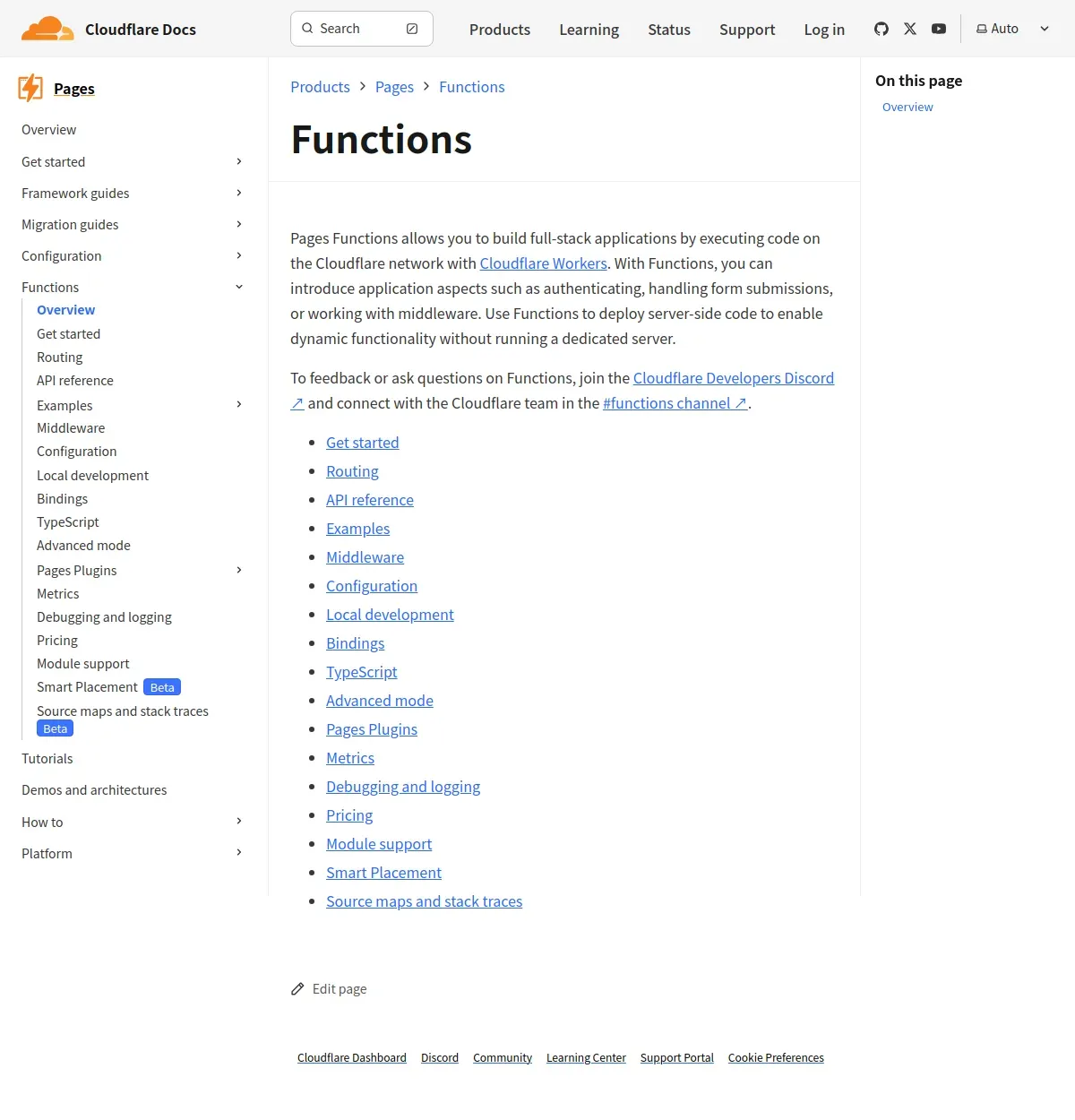The width and height of the screenshot is (1075, 1120).
Task: Select TypeScript in the sidebar
Action: tap(68, 522)
